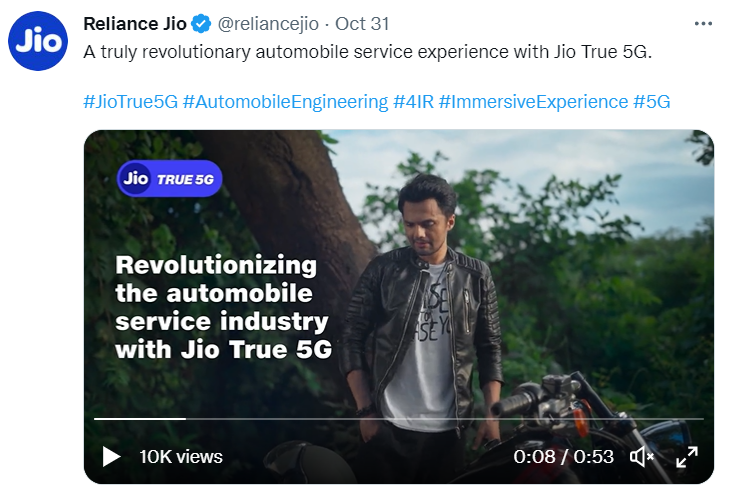The height and width of the screenshot is (492, 732).
Task: Follow the #5G hashtag link
Action: (651, 102)
